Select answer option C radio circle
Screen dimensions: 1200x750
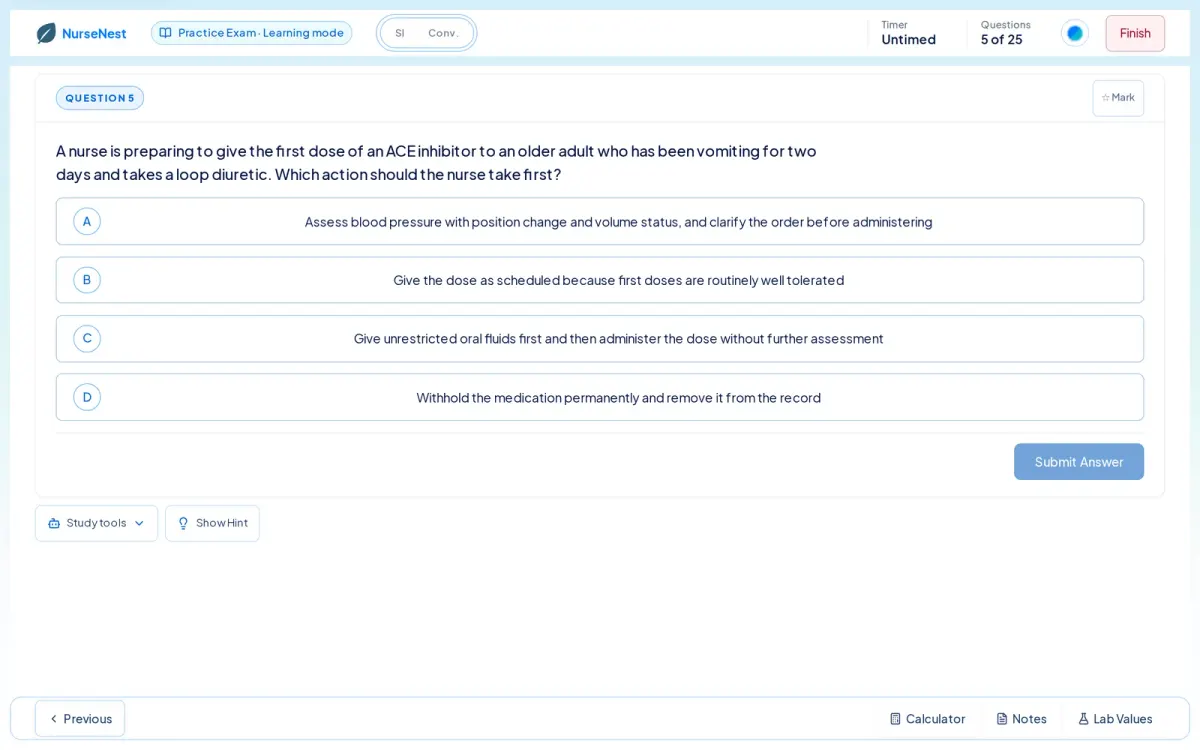(x=87, y=338)
